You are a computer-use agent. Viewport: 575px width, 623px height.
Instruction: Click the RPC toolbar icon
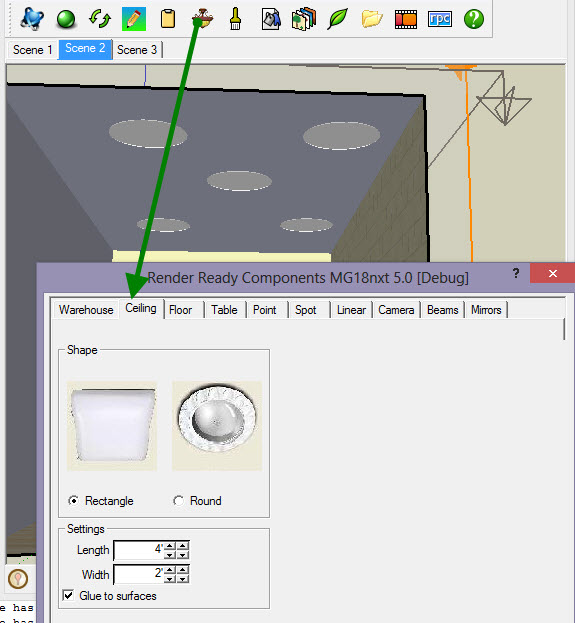[440, 19]
